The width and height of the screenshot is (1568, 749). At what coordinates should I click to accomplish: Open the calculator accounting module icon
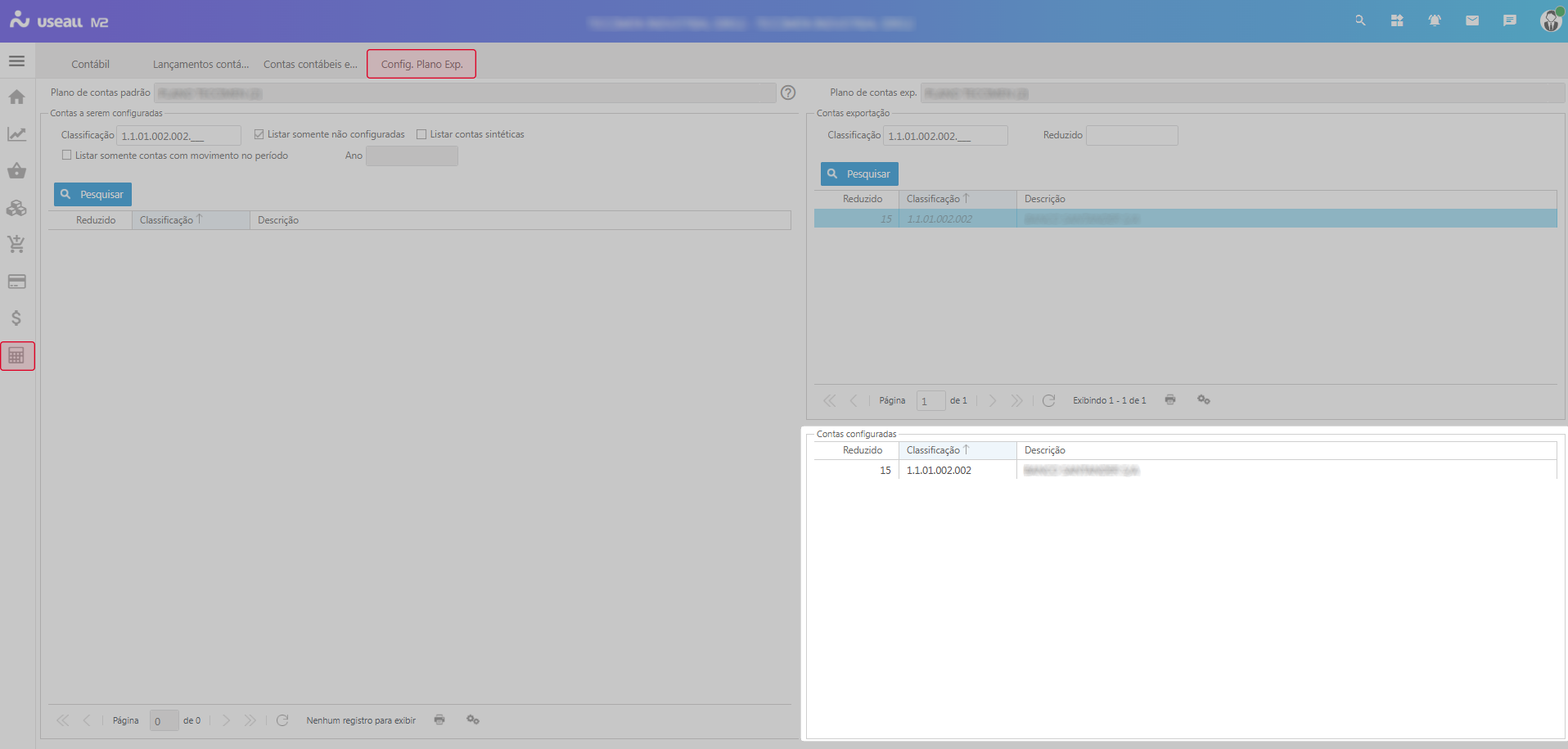pos(16,356)
